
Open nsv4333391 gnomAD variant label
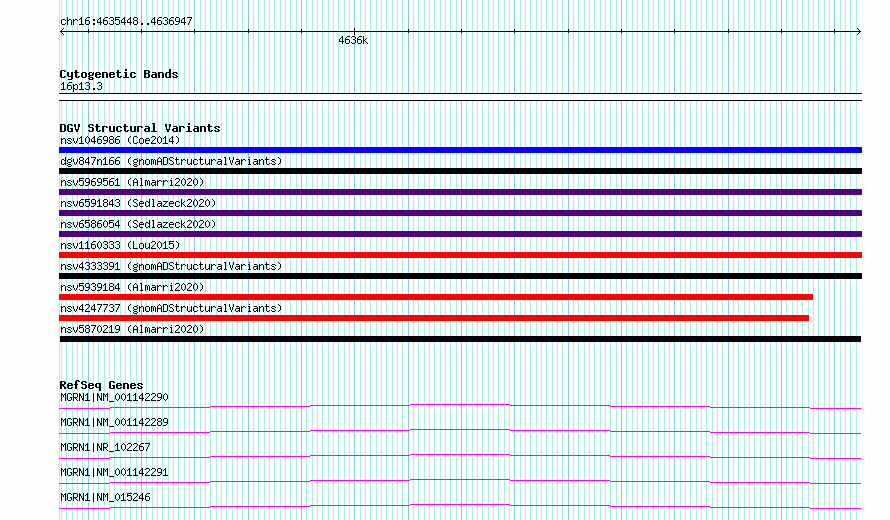pos(171,266)
